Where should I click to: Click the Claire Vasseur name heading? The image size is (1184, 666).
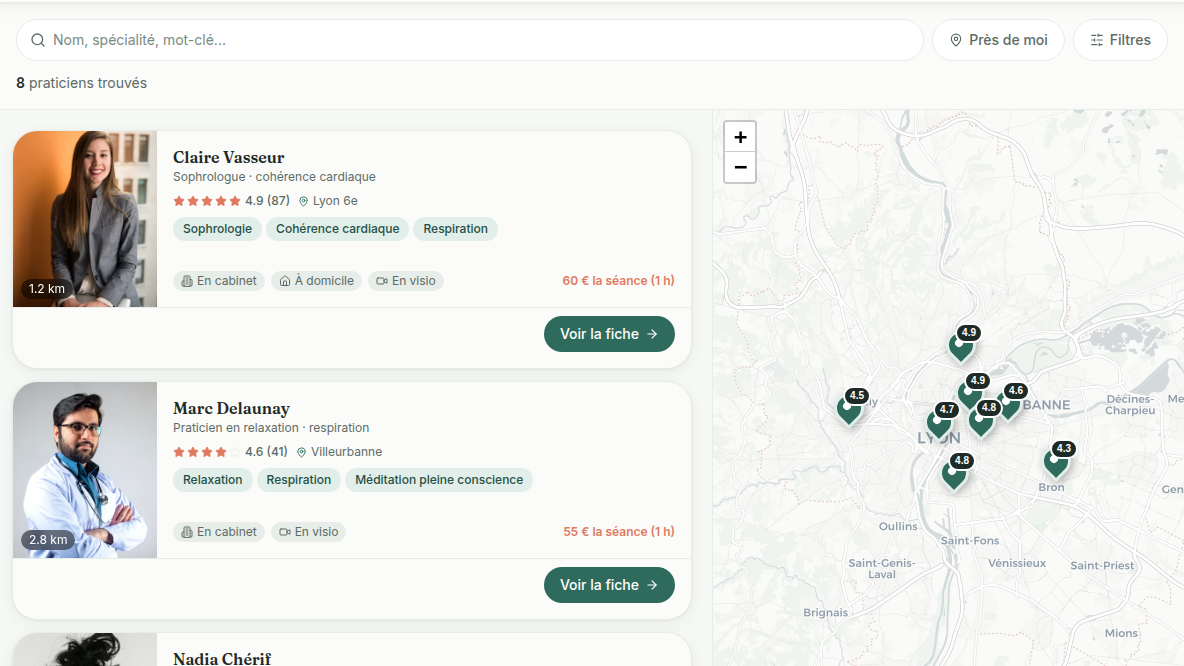(229, 157)
